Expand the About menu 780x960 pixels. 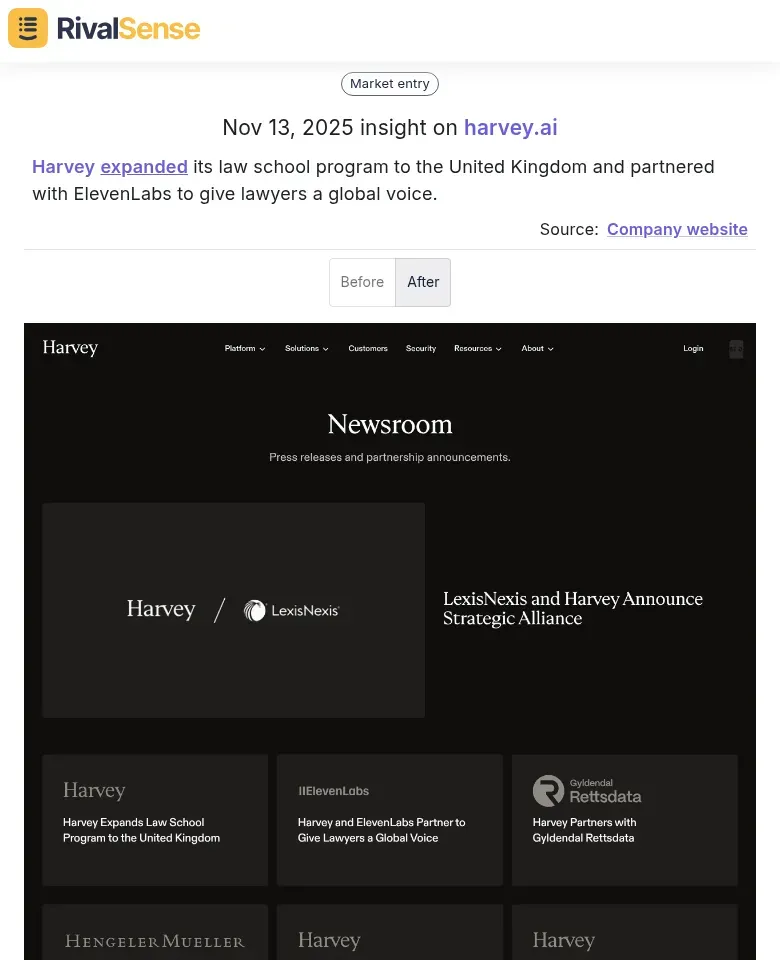click(x=538, y=348)
